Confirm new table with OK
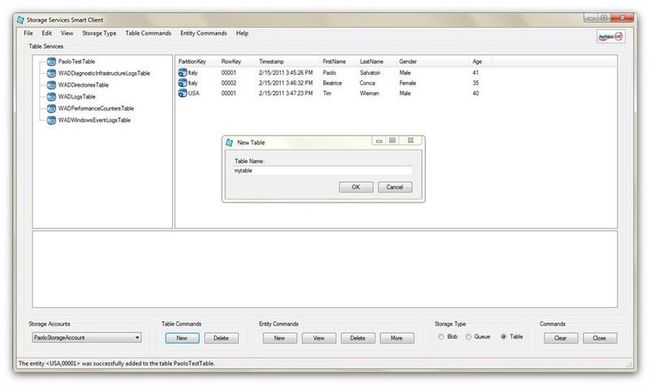The width and height of the screenshot is (650, 385). click(356, 187)
